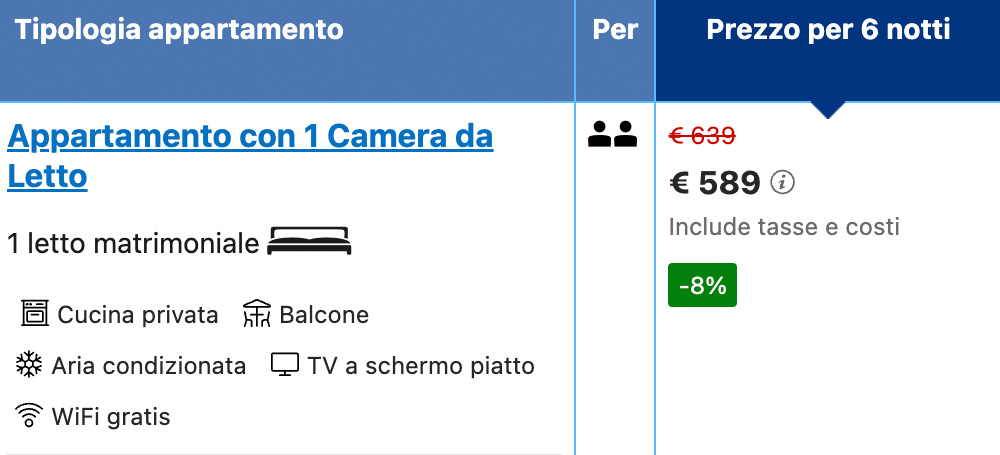Viewport: 1000px width, 455px height.
Task: Click the Cucina privata label
Action: point(138,315)
